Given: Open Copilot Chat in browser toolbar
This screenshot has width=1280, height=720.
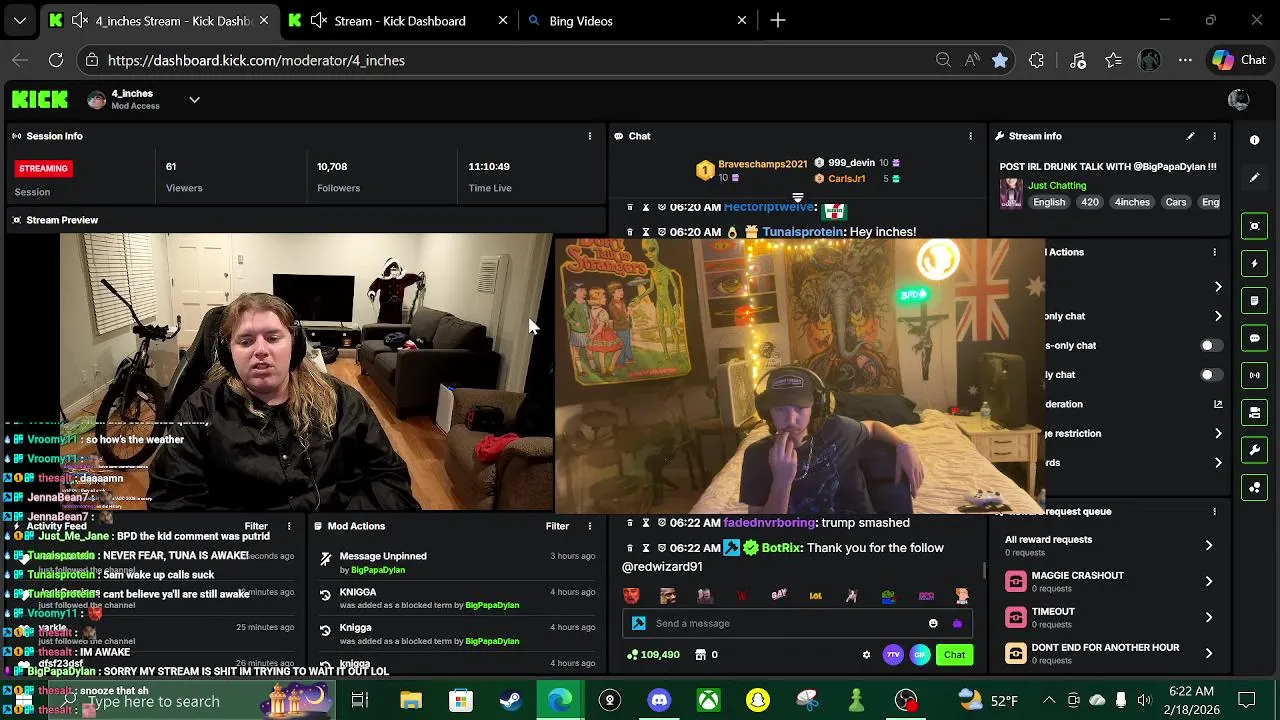Looking at the screenshot, I should pyautogui.click(x=1240, y=60).
